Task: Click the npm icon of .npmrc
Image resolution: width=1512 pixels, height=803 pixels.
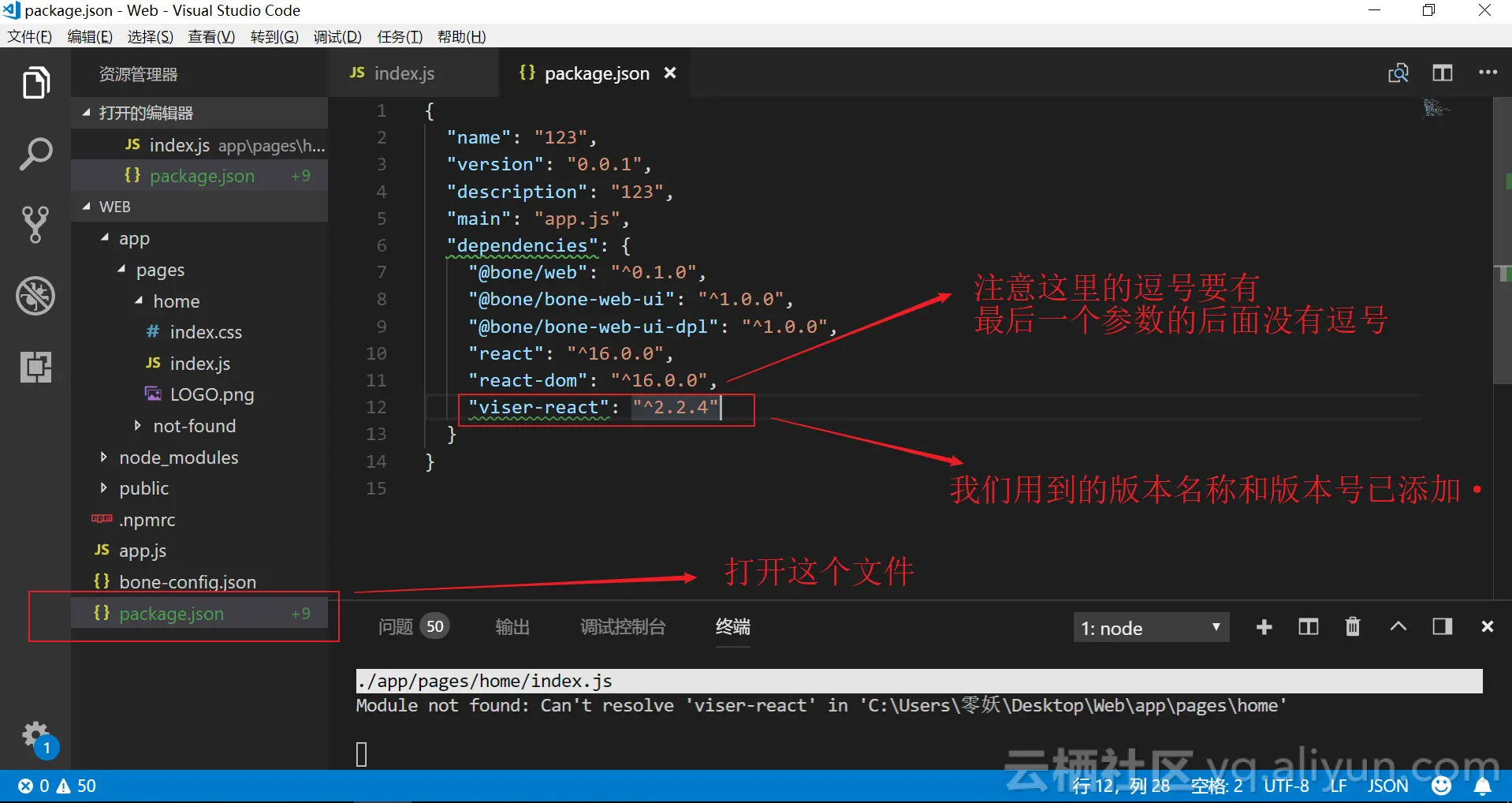Action: [102, 519]
